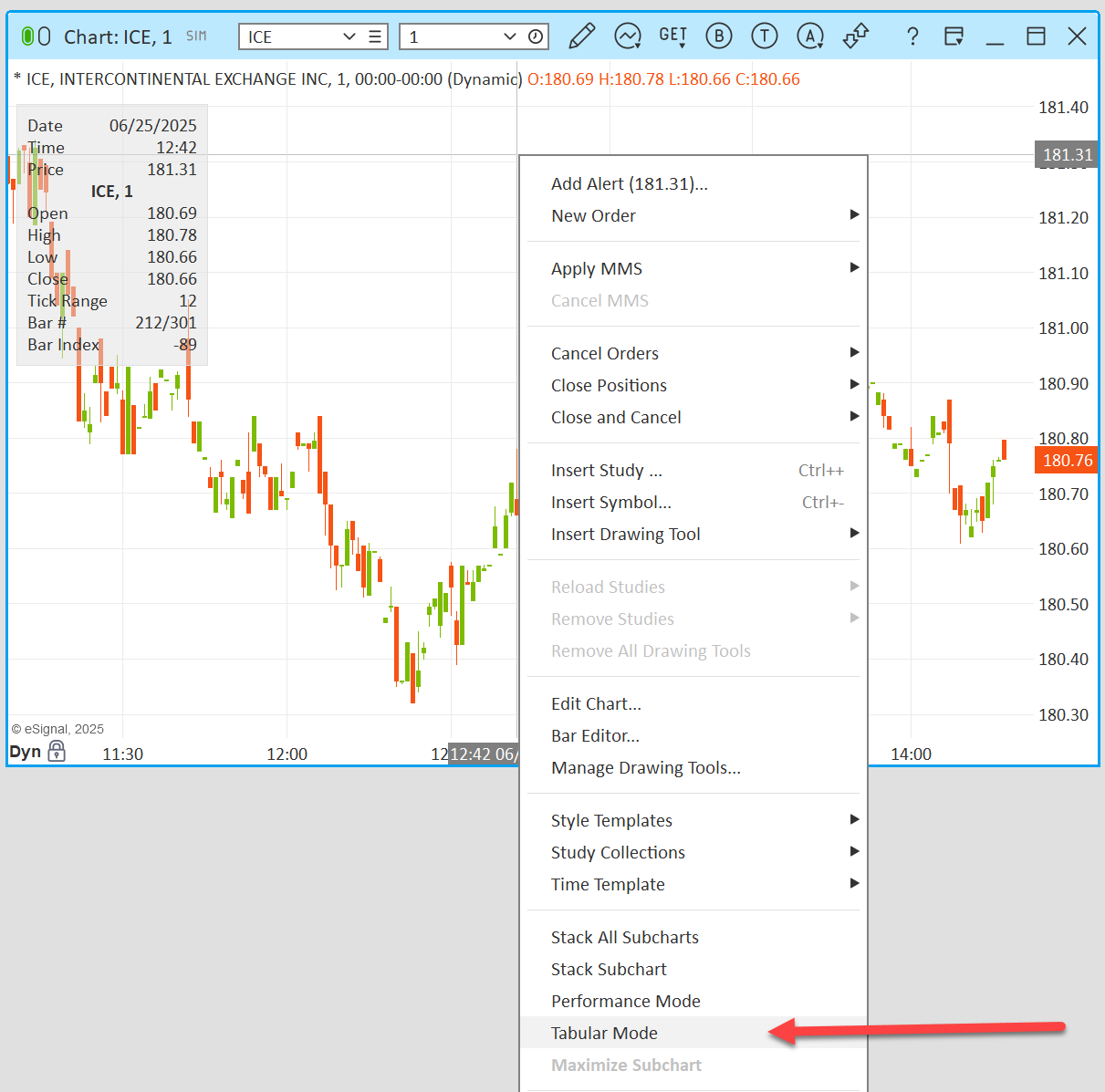The image size is (1105, 1092).
Task: Click the Dyn scaling label
Action: tap(26, 752)
